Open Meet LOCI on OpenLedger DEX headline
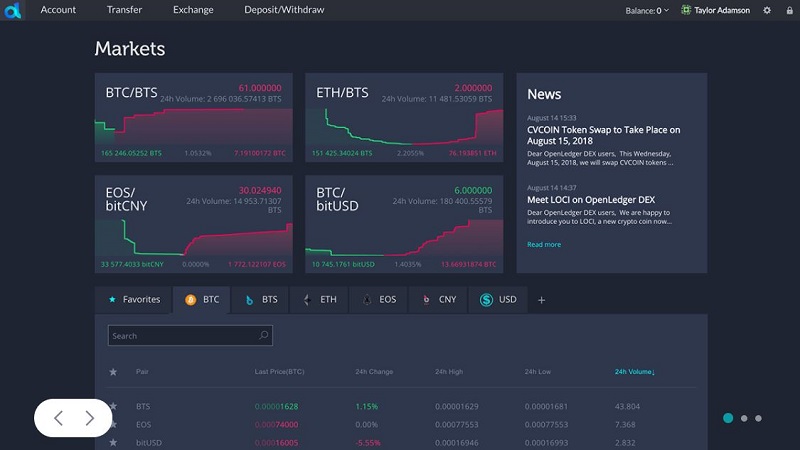 click(x=591, y=199)
